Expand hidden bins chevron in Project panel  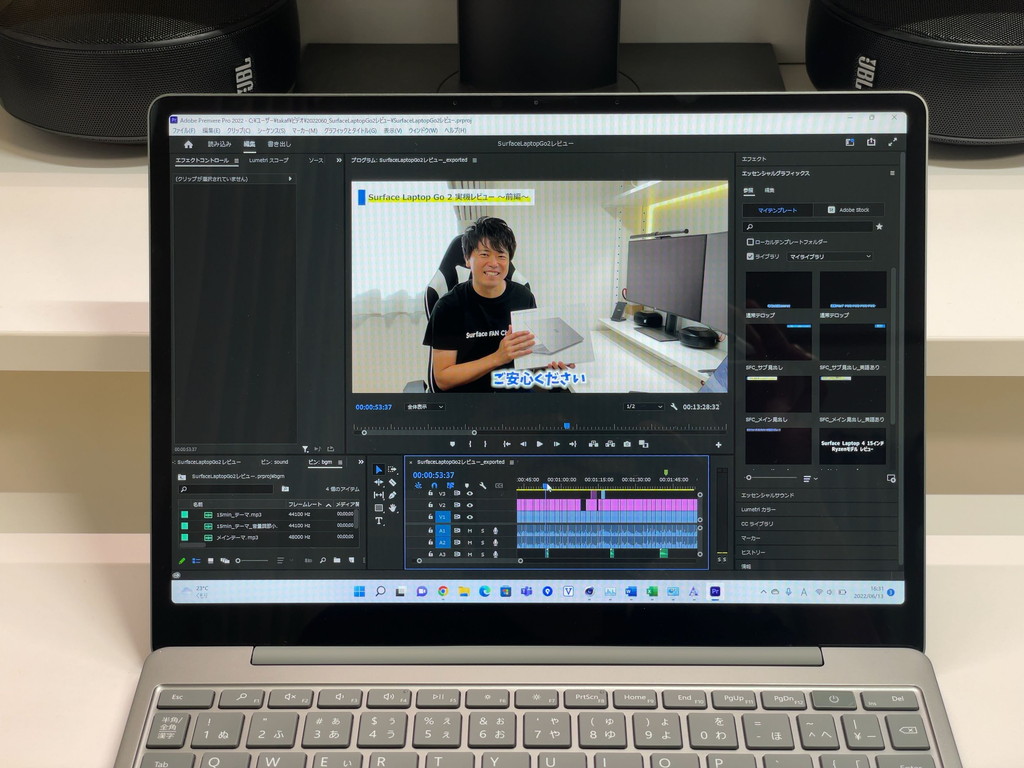[x=361, y=462]
